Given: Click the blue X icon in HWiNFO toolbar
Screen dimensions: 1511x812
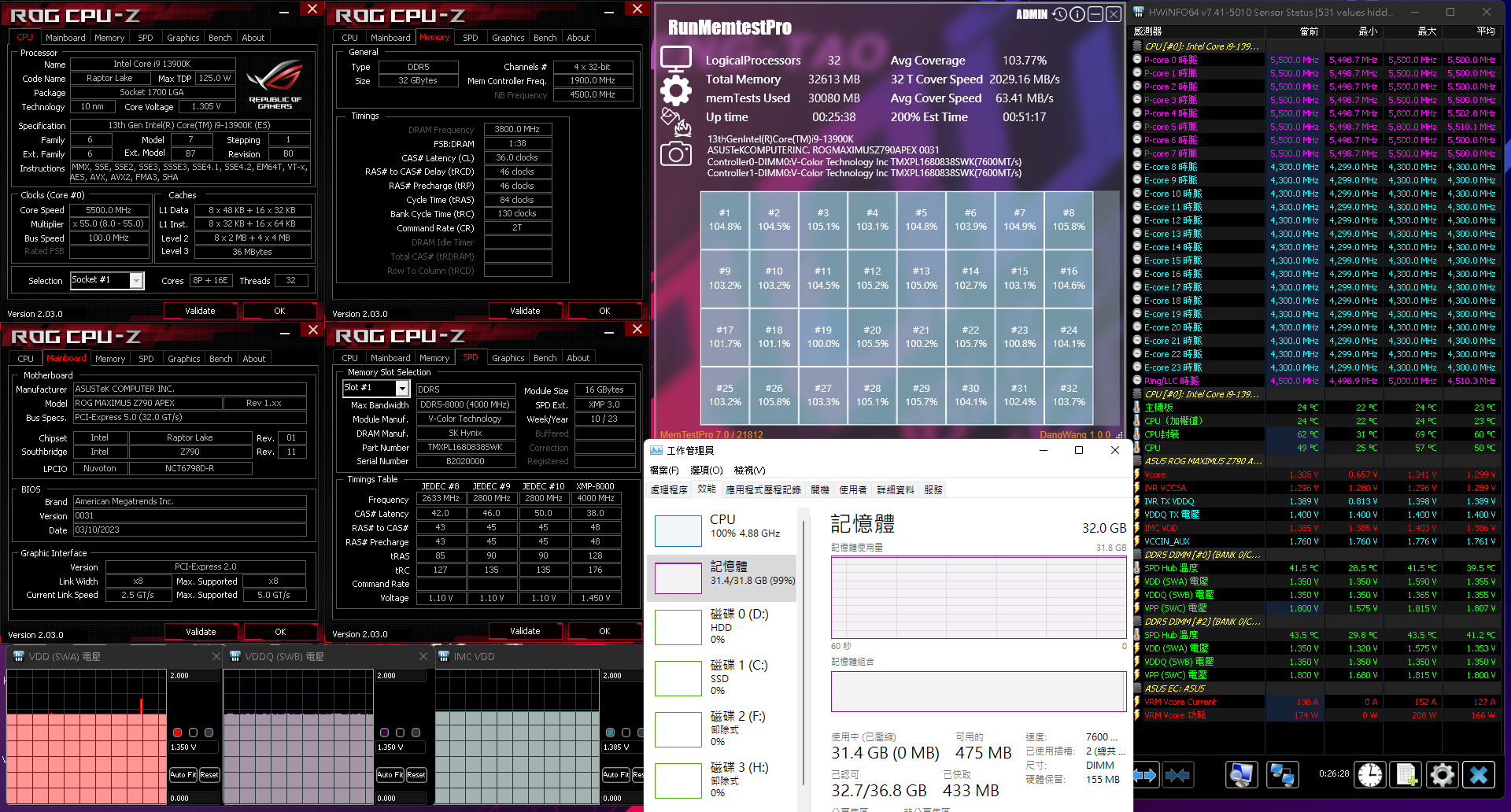Looking at the screenshot, I should (x=1479, y=775).
